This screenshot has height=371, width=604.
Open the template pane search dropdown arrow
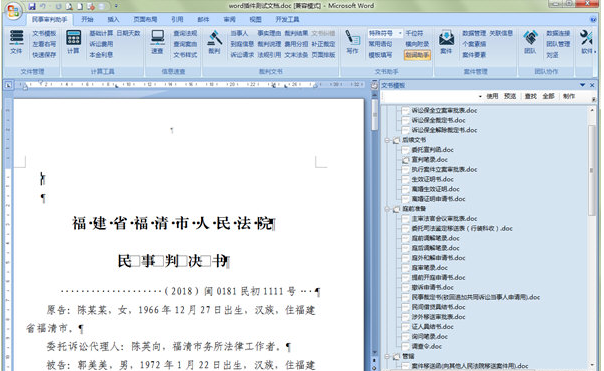click(480, 96)
